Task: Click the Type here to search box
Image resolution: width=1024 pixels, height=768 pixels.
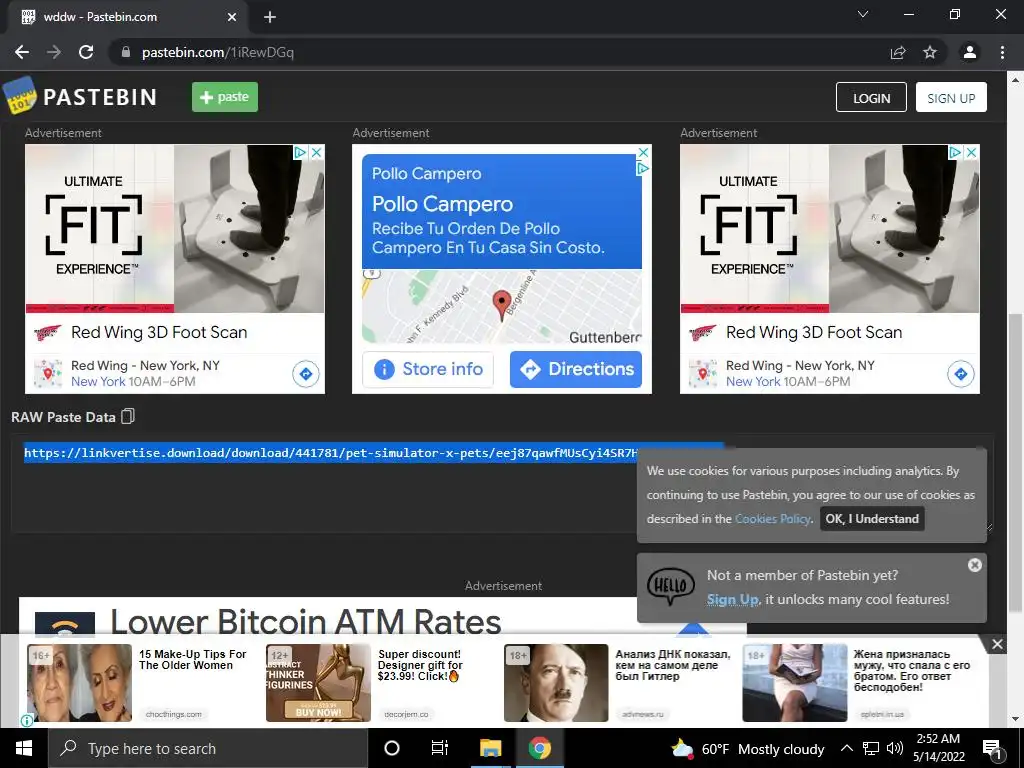Action: pyautogui.click(x=208, y=748)
